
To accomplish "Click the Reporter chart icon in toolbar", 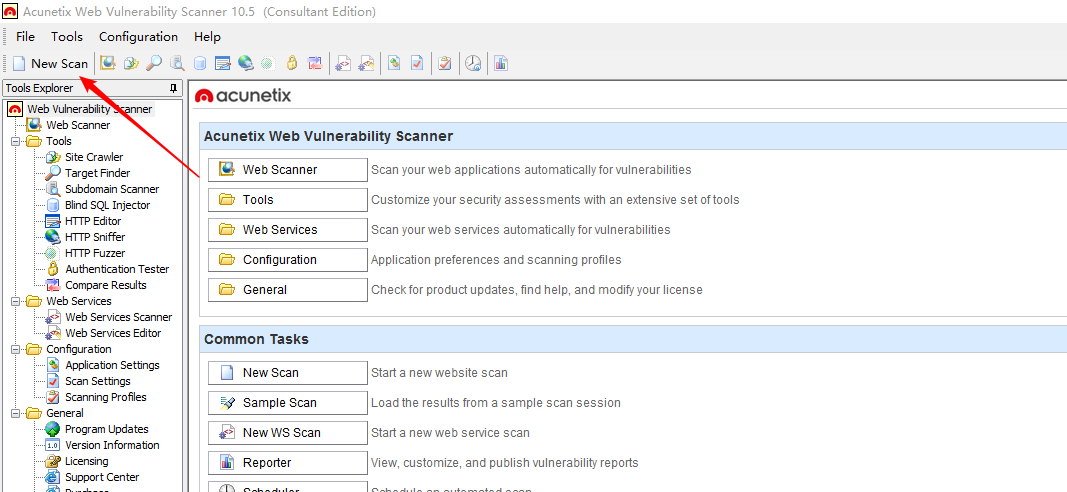I will 500,63.
